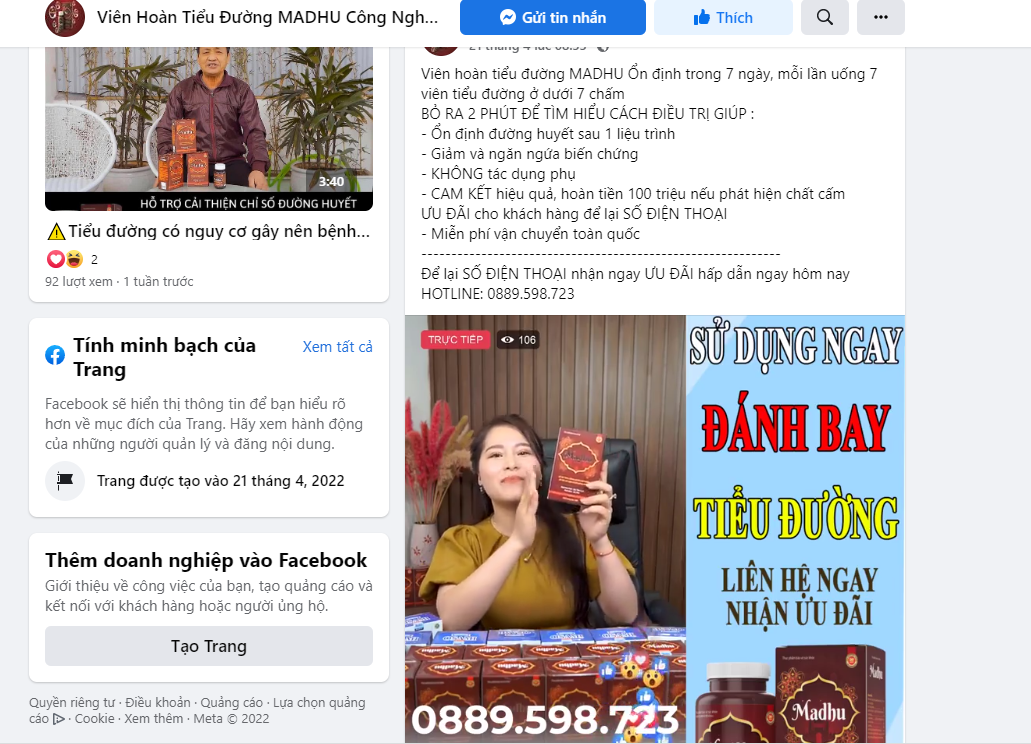Click post line 'Miễn phí vận chuyển toàn quốc'
The width and height of the screenshot is (1031, 744).
[530, 234]
